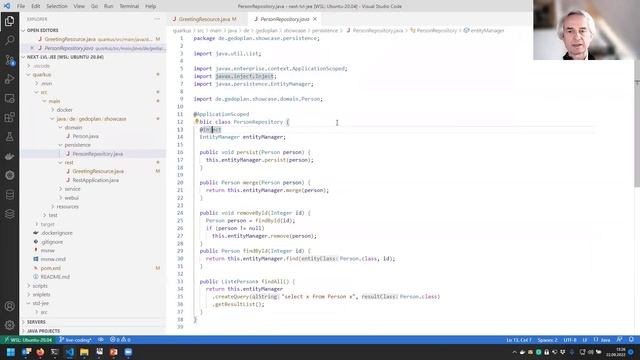The image size is (640, 360).
Task: Open the Source Control view
Action: (9, 60)
